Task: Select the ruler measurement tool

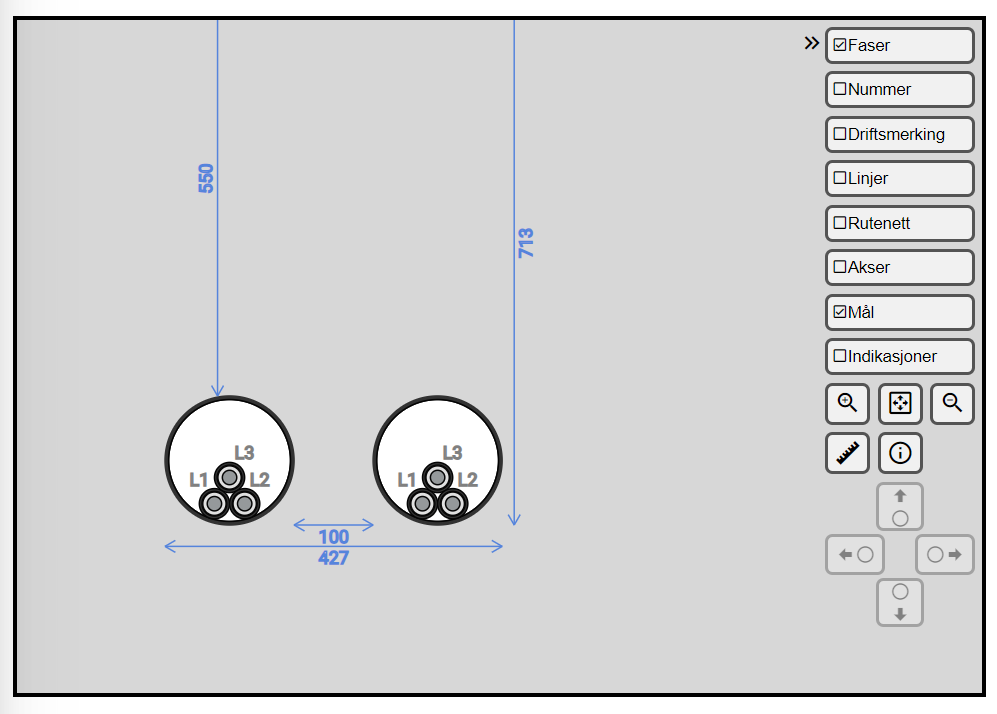Action: point(847,453)
